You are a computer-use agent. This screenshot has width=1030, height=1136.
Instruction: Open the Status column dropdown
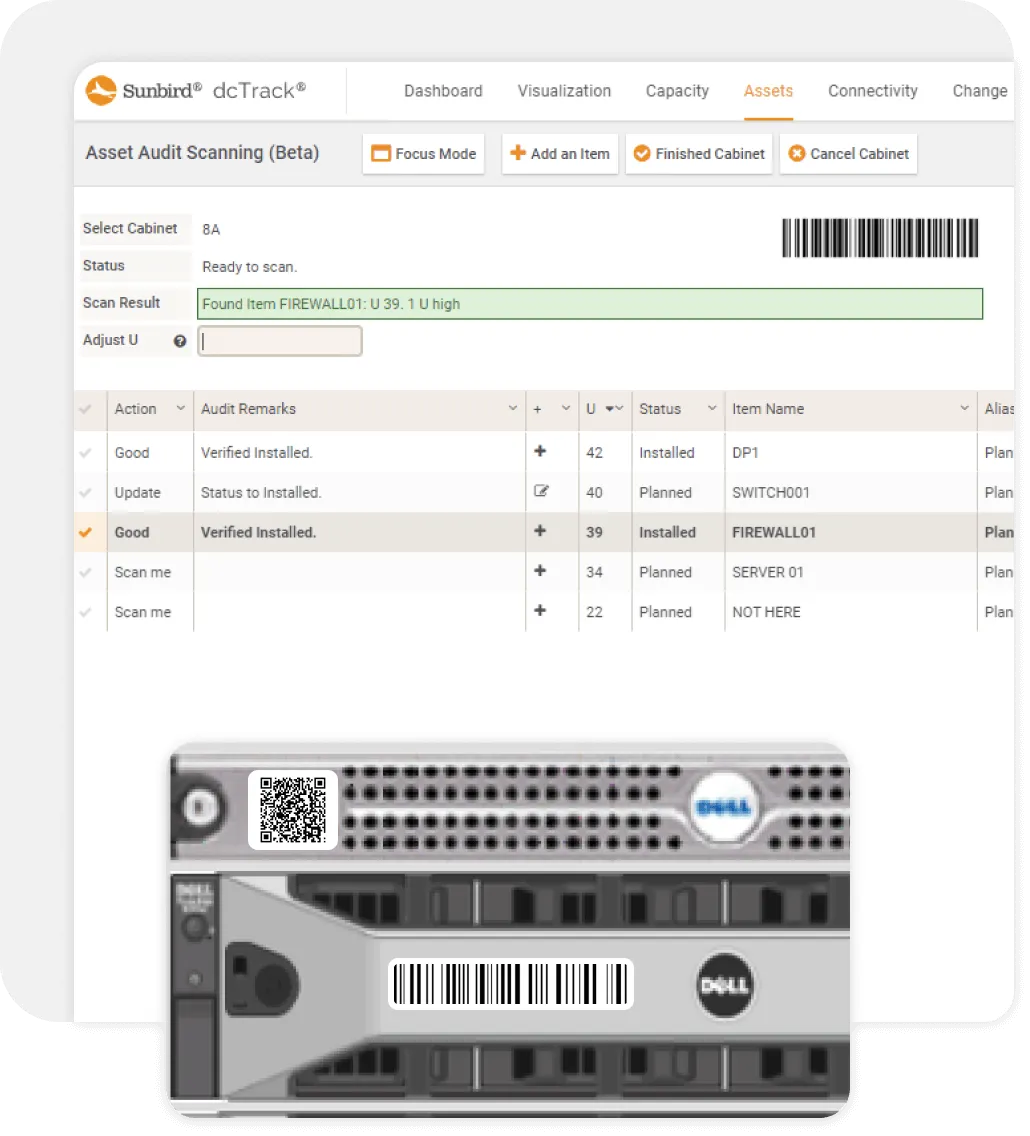712,408
